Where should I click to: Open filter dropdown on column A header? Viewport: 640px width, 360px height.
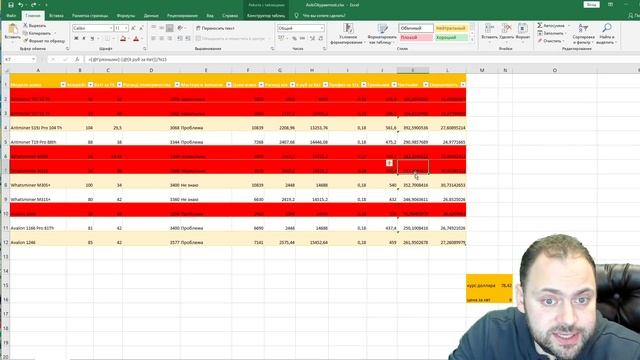click(63, 84)
